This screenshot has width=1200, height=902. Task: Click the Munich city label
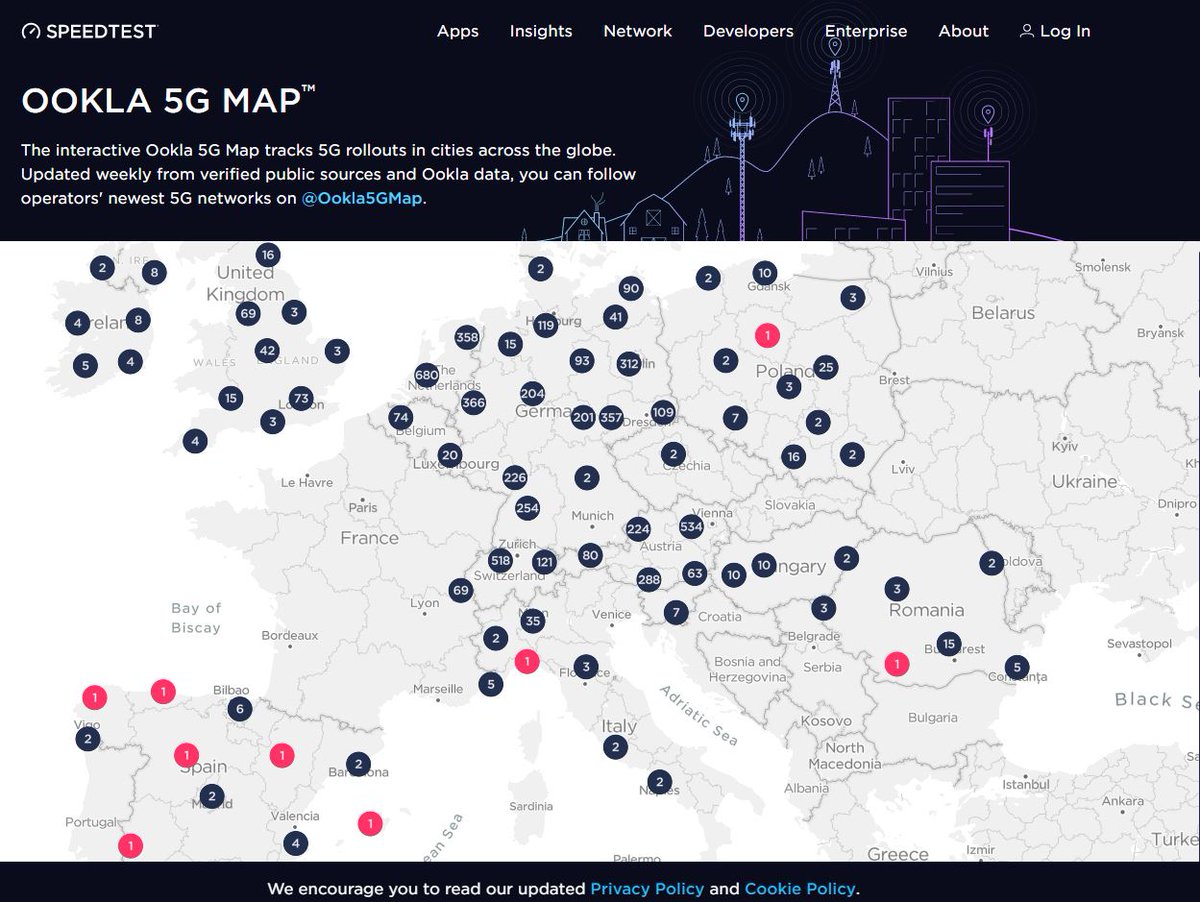[x=593, y=516]
